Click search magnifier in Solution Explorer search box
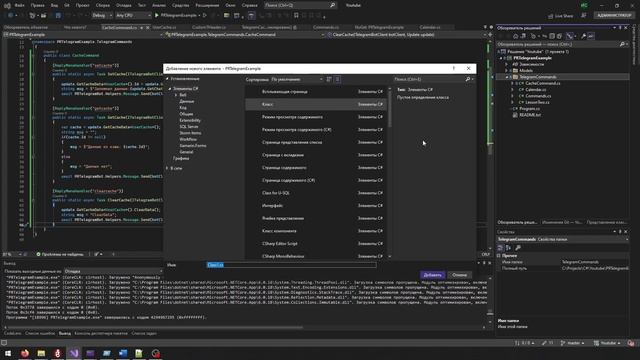 pyautogui.click(x=622, y=44)
